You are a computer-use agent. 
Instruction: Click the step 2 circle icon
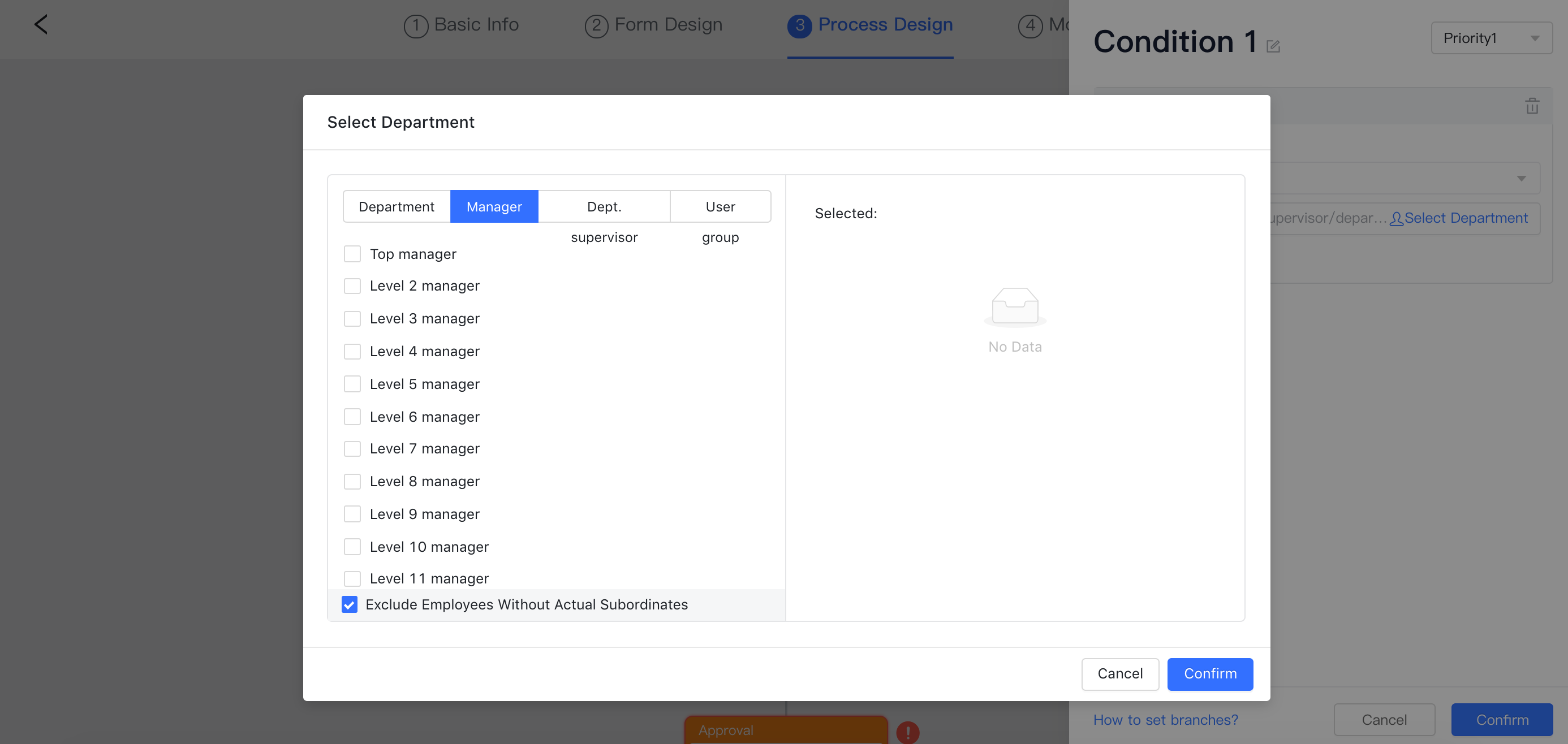click(x=596, y=25)
